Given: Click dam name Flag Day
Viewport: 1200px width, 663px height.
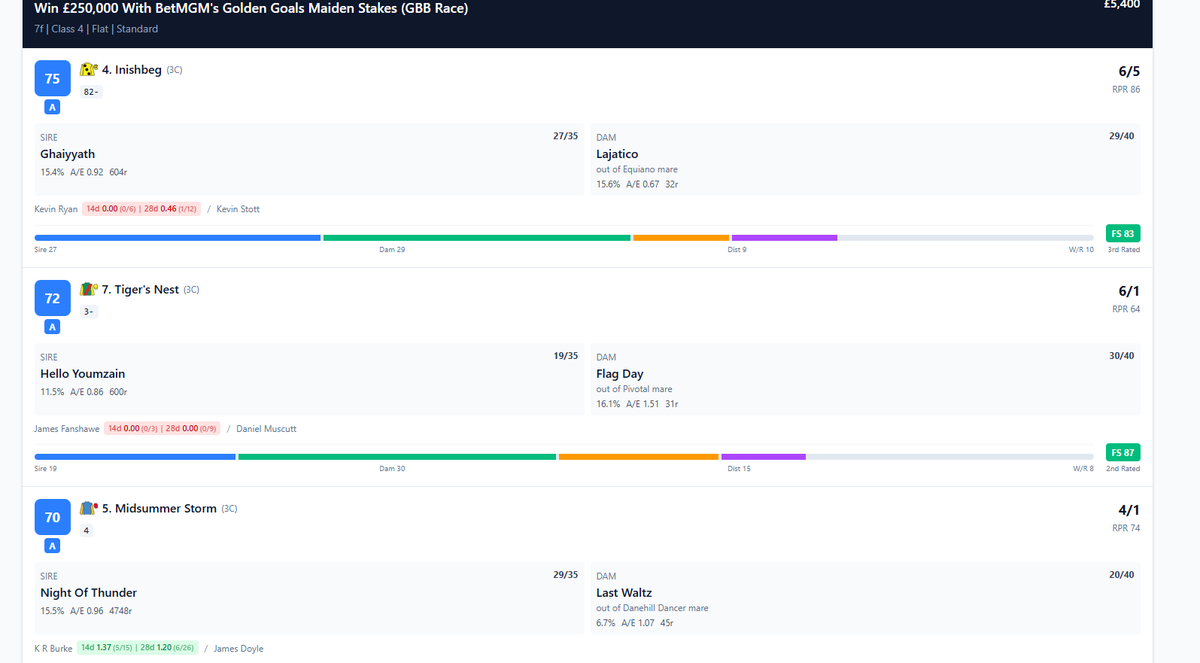Looking at the screenshot, I should 620,374.
